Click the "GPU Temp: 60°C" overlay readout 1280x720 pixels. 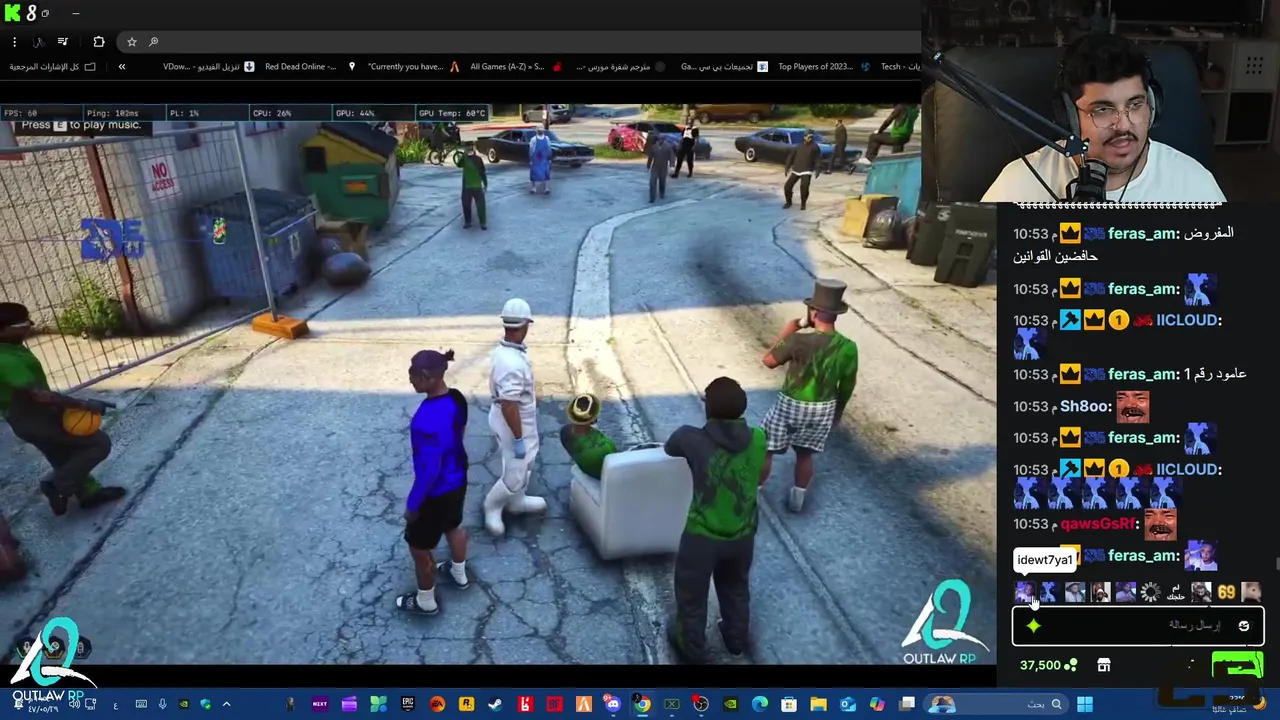click(452, 113)
